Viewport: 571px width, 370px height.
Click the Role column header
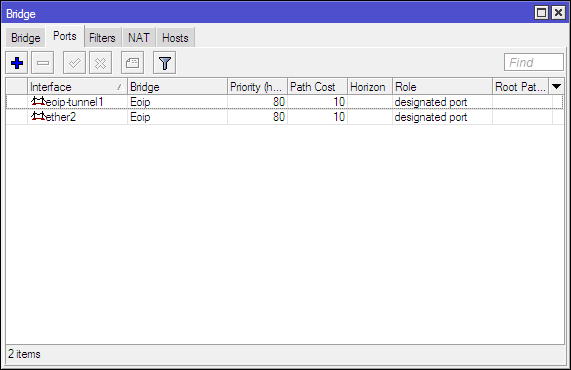point(442,87)
